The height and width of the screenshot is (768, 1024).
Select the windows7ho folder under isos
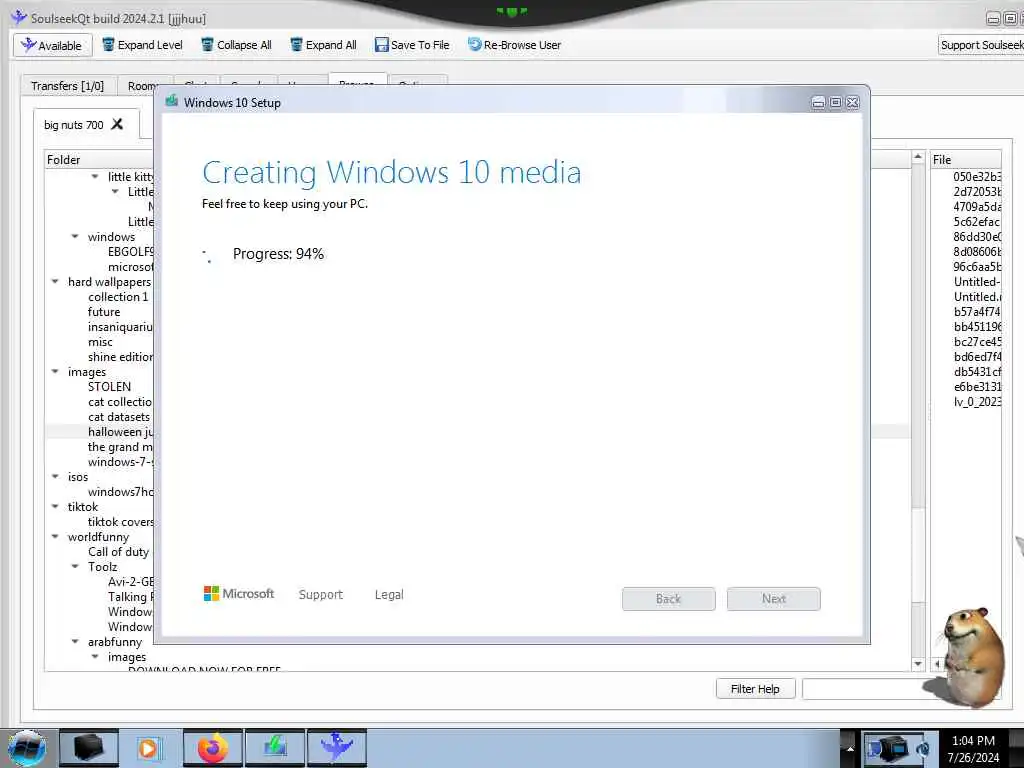[x=120, y=492]
